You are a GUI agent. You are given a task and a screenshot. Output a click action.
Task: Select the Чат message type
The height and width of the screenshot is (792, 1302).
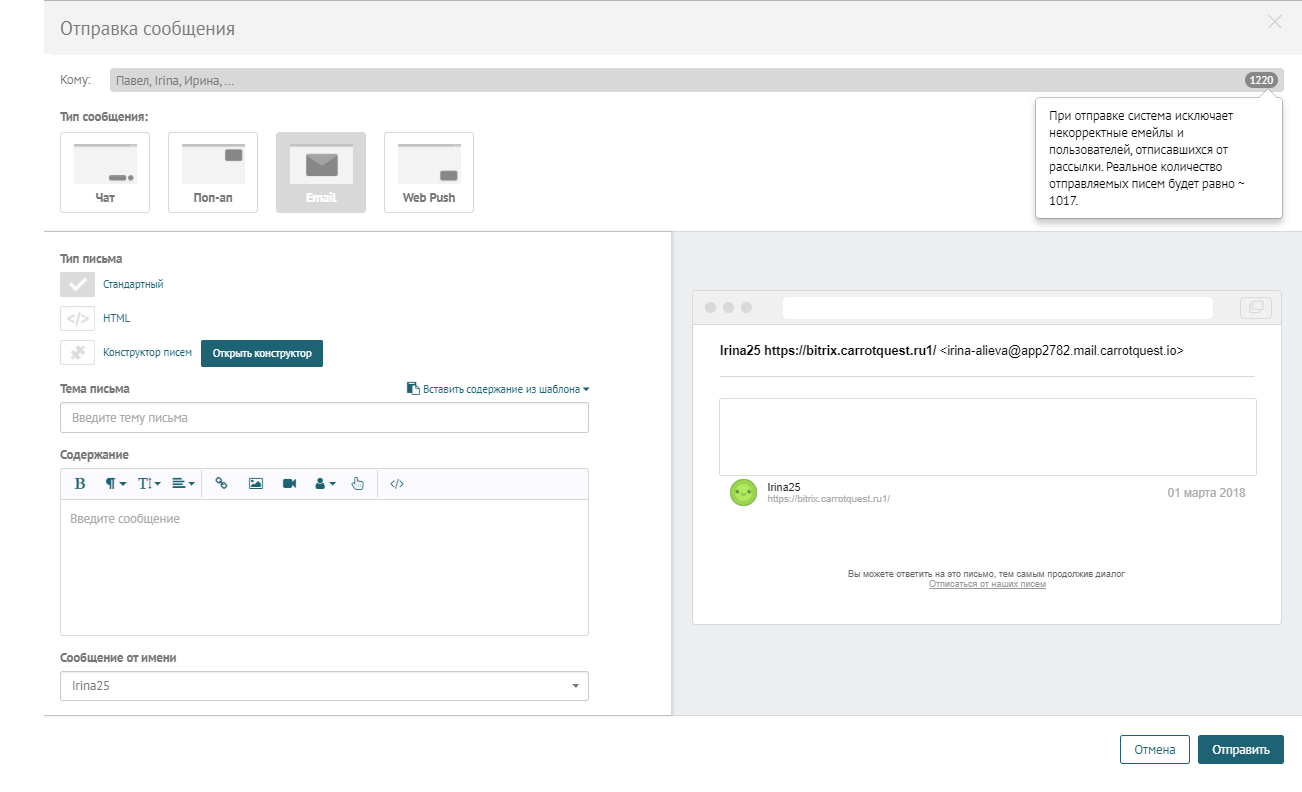pos(105,172)
